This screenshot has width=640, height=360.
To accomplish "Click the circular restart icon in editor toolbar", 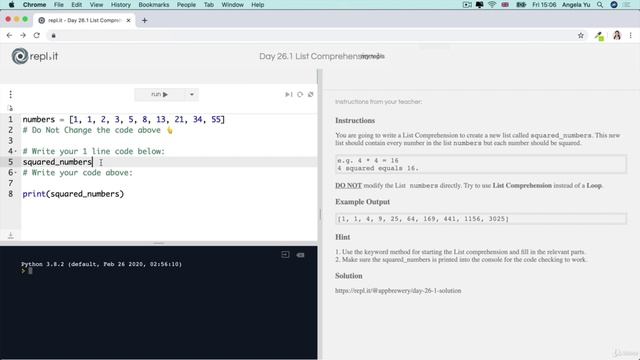I will coord(300,94).
